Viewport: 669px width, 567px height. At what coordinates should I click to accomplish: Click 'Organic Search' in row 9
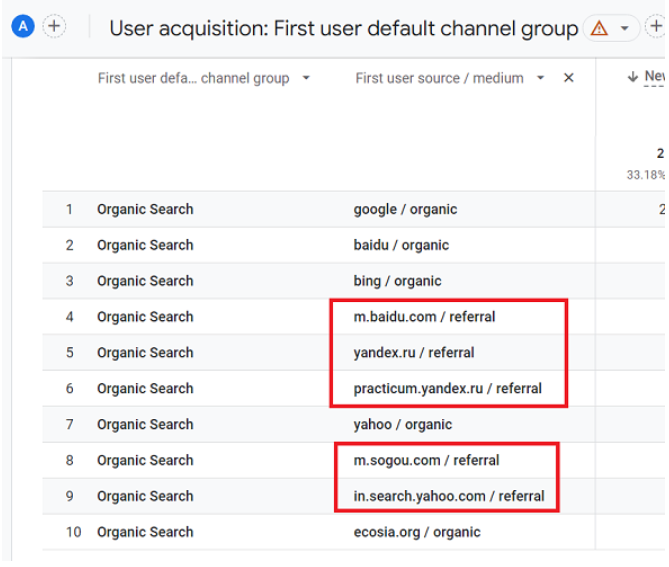tap(145, 496)
